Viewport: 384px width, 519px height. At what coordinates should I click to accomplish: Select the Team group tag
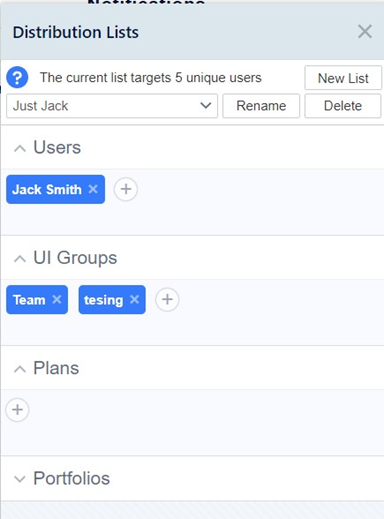29,300
